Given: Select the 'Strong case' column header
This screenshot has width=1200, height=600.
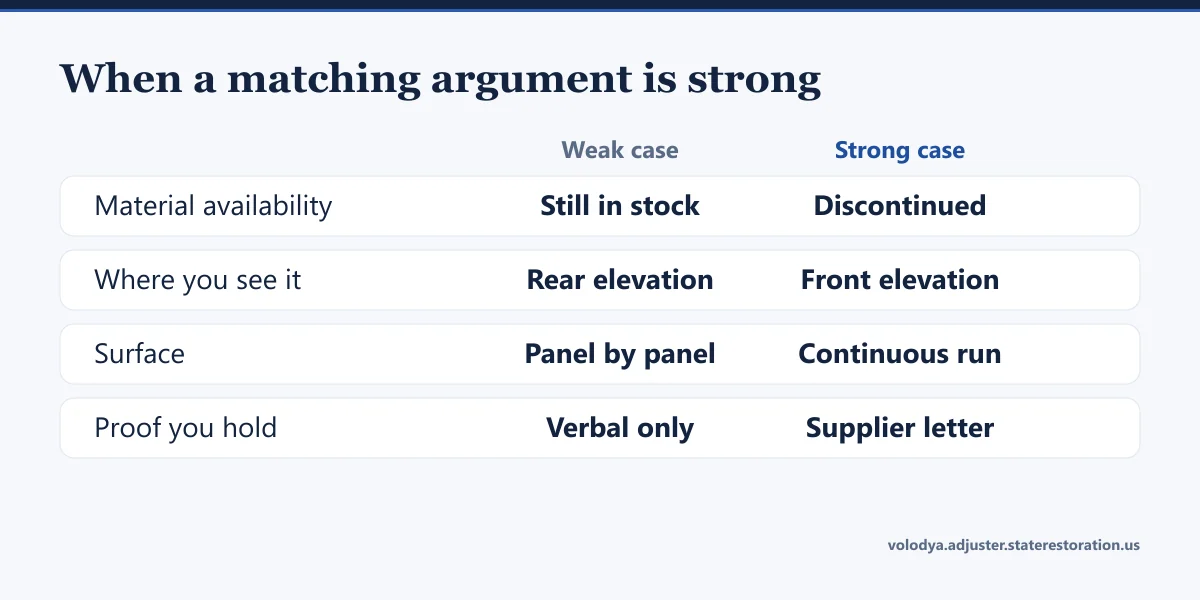Looking at the screenshot, I should pyautogui.click(x=900, y=151).
